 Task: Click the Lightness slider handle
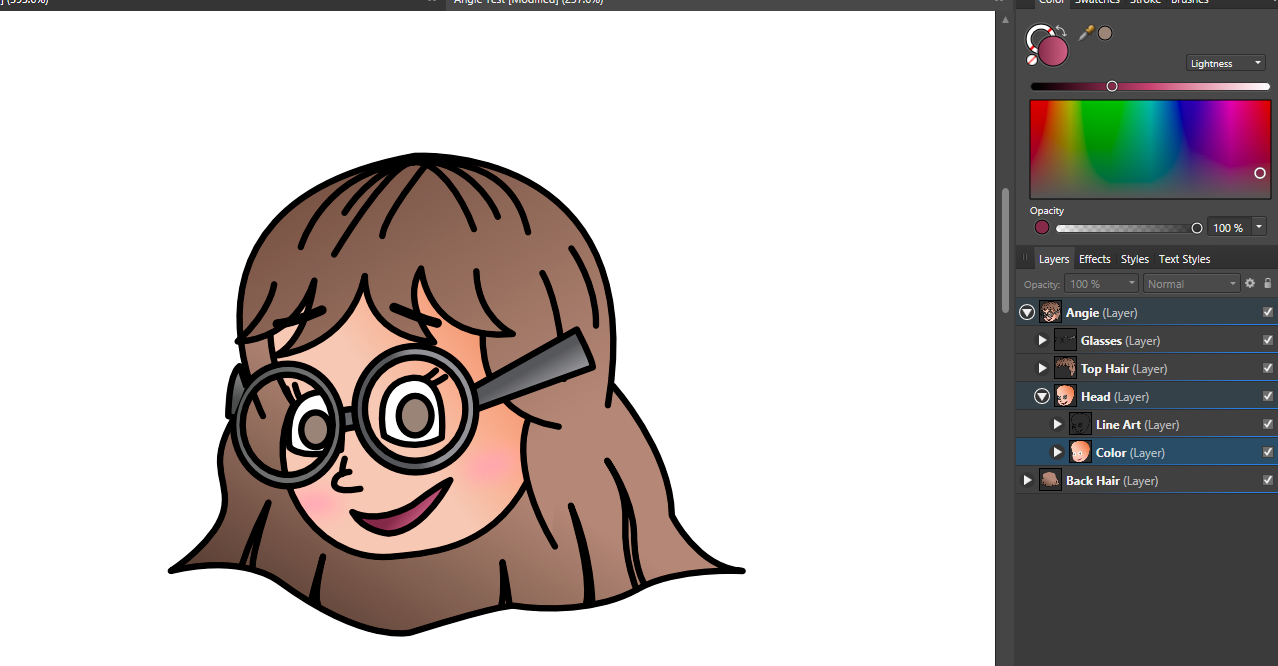pos(1112,86)
